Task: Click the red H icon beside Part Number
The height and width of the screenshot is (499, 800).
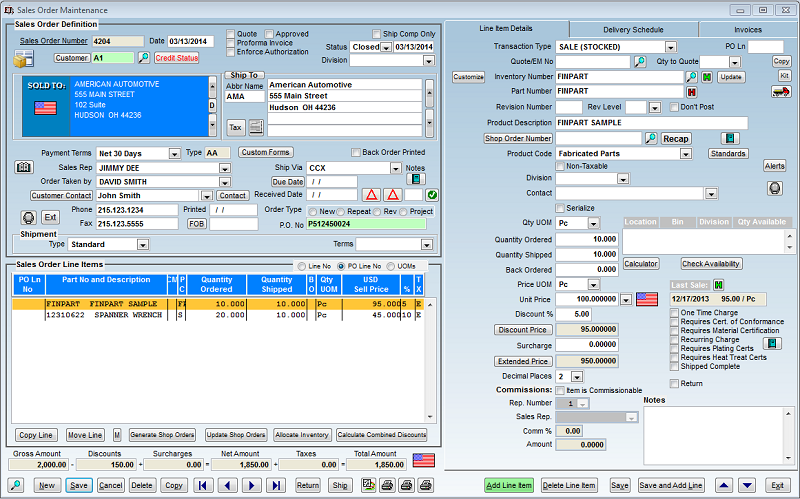Action: 690,92
